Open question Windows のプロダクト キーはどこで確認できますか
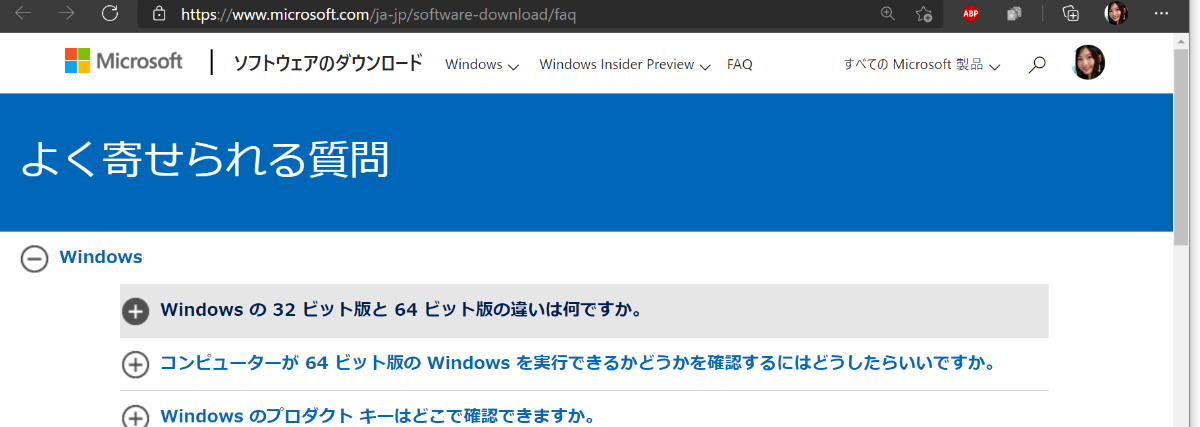Image resolution: width=1200 pixels, height=427 pixels. [378, 416]
